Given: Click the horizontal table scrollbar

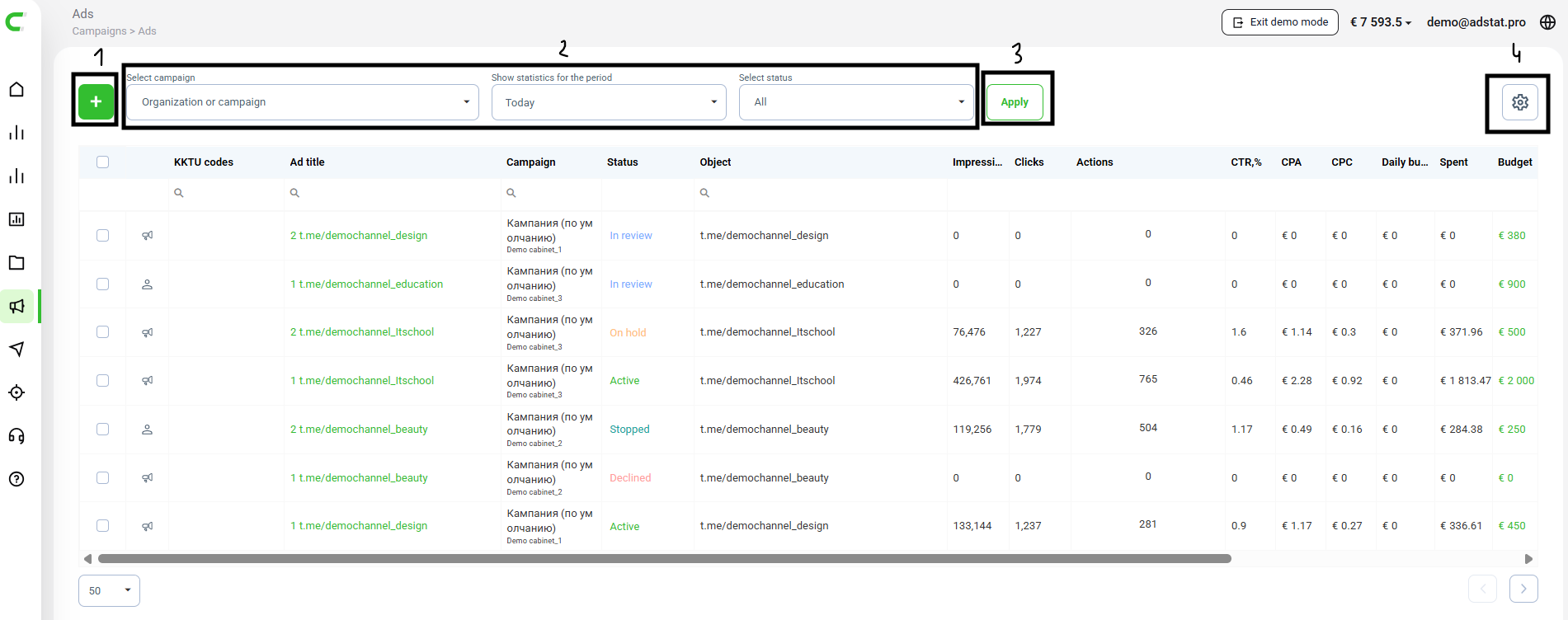Looking at the screenshot, I should [x=664, y=559].
